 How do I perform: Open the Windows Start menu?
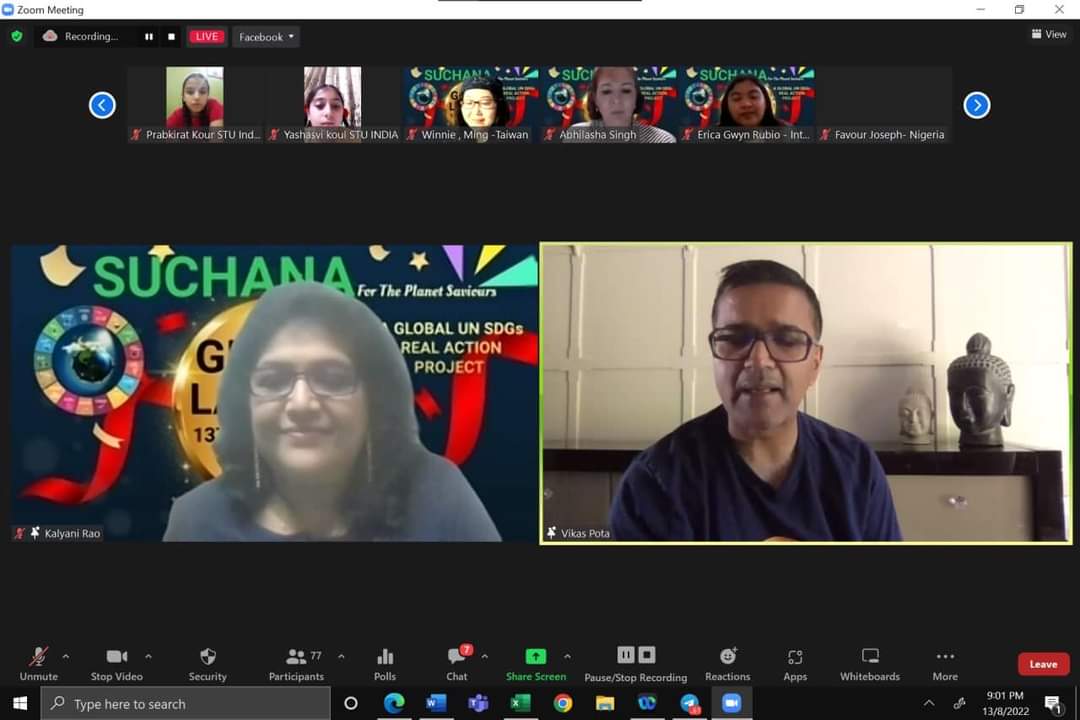[20, 703]
